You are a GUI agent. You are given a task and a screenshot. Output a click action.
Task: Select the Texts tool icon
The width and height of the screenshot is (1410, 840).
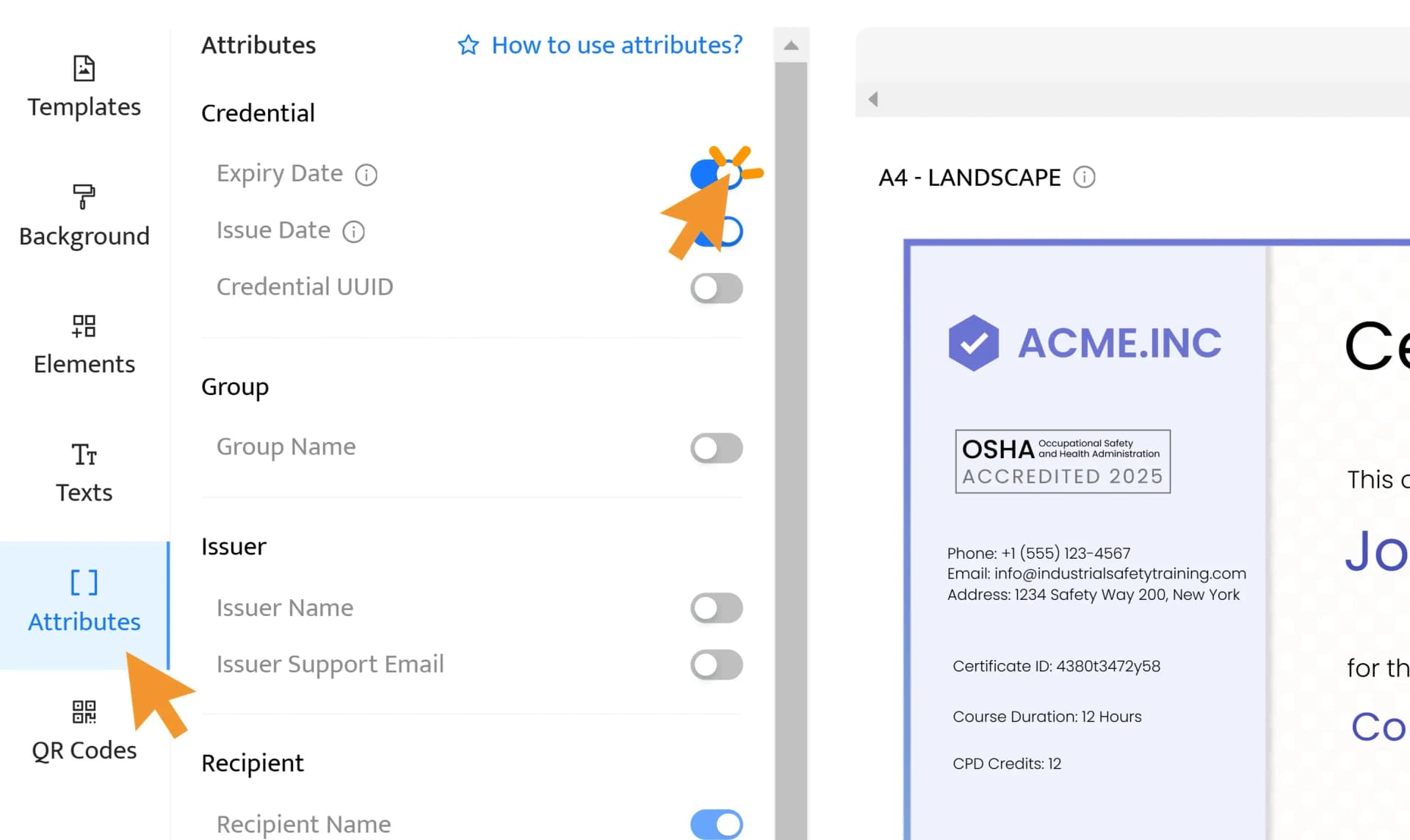click(84, 455)
